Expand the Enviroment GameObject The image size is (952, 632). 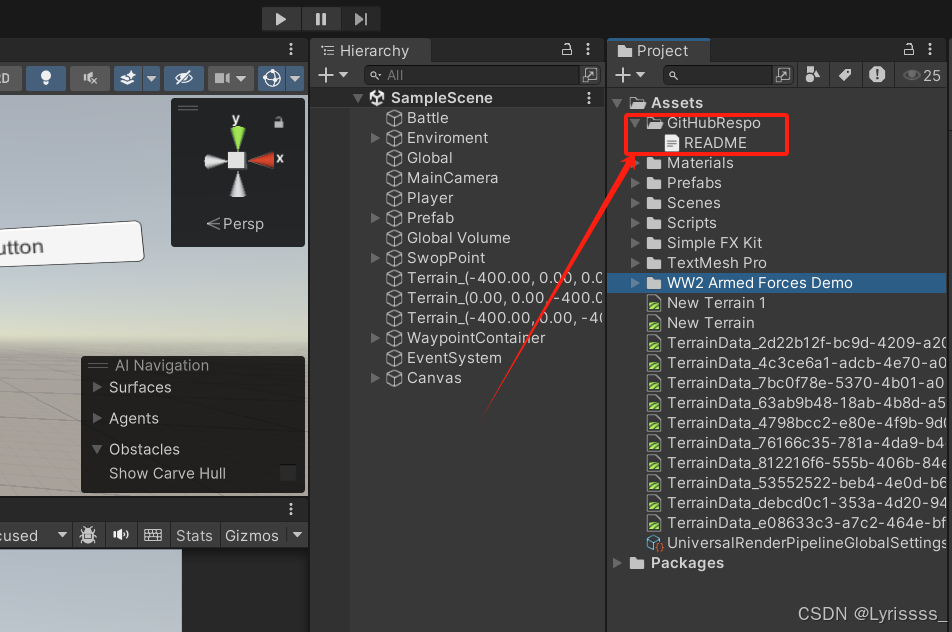tap(375, 138)
